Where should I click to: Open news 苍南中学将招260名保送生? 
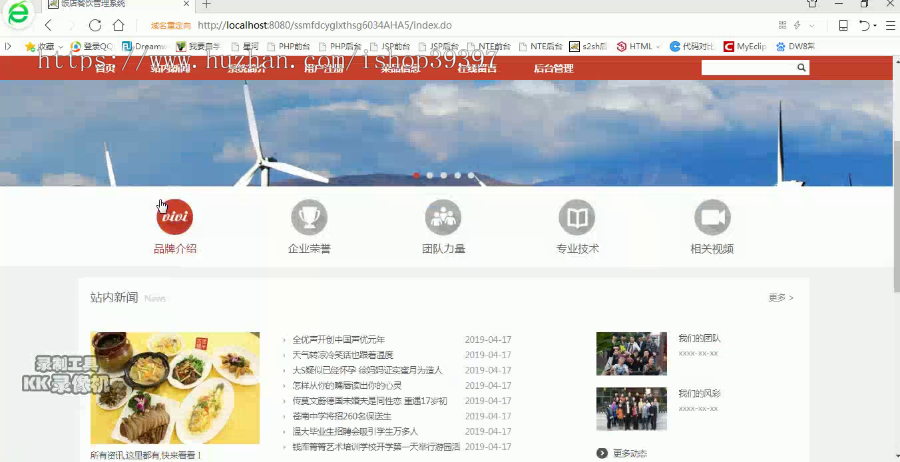tap(342, 416)
